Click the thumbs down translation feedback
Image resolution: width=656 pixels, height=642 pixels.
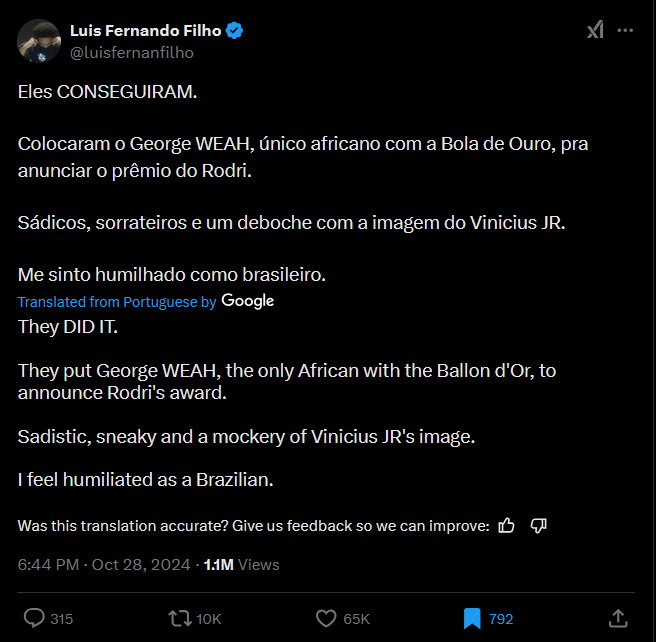(x=538, y=526)
